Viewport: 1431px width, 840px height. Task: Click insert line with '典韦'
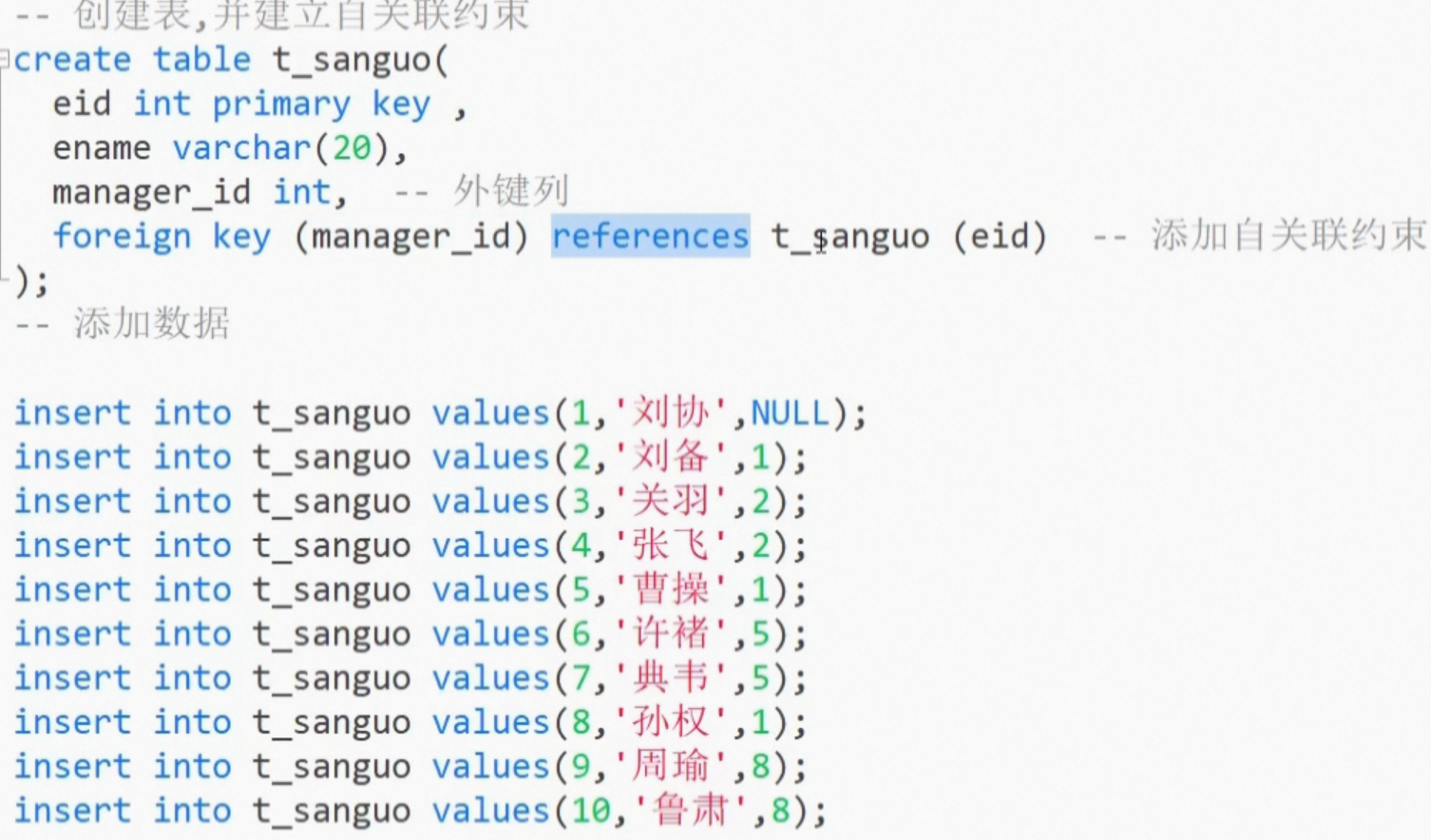click(x=410, y=678)
